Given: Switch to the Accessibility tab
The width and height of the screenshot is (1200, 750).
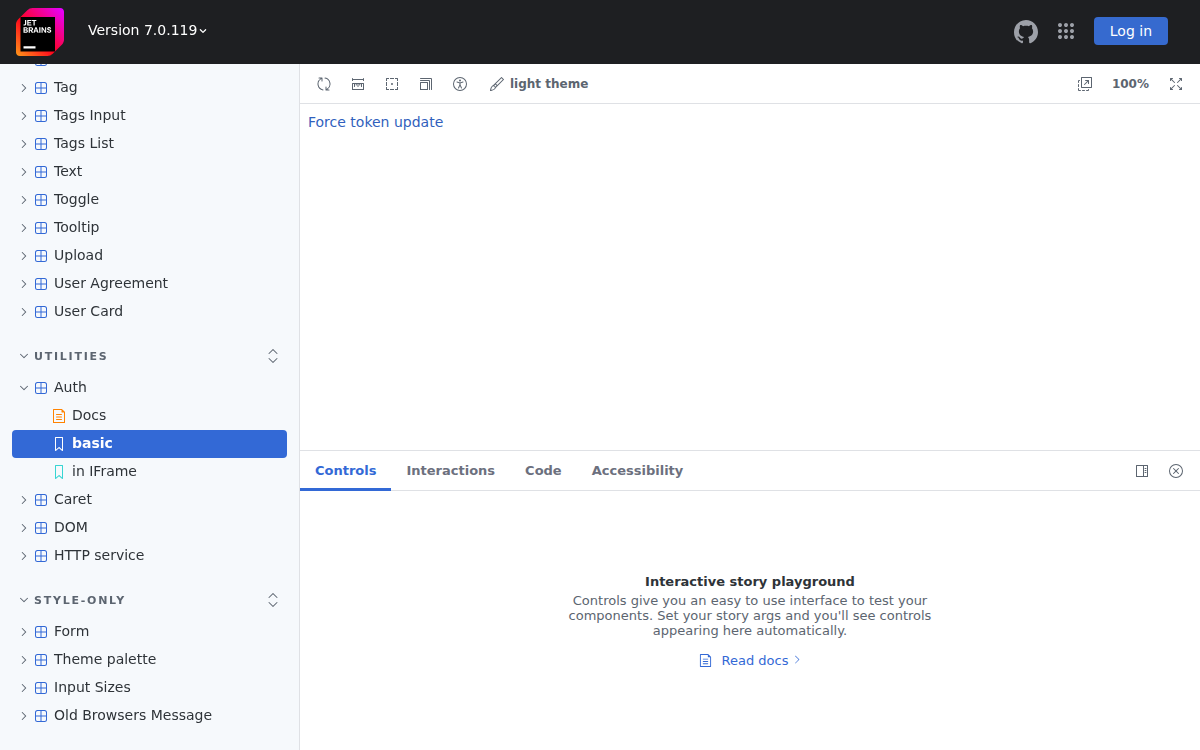Looking at the screenshot, I should pos(637,471).
